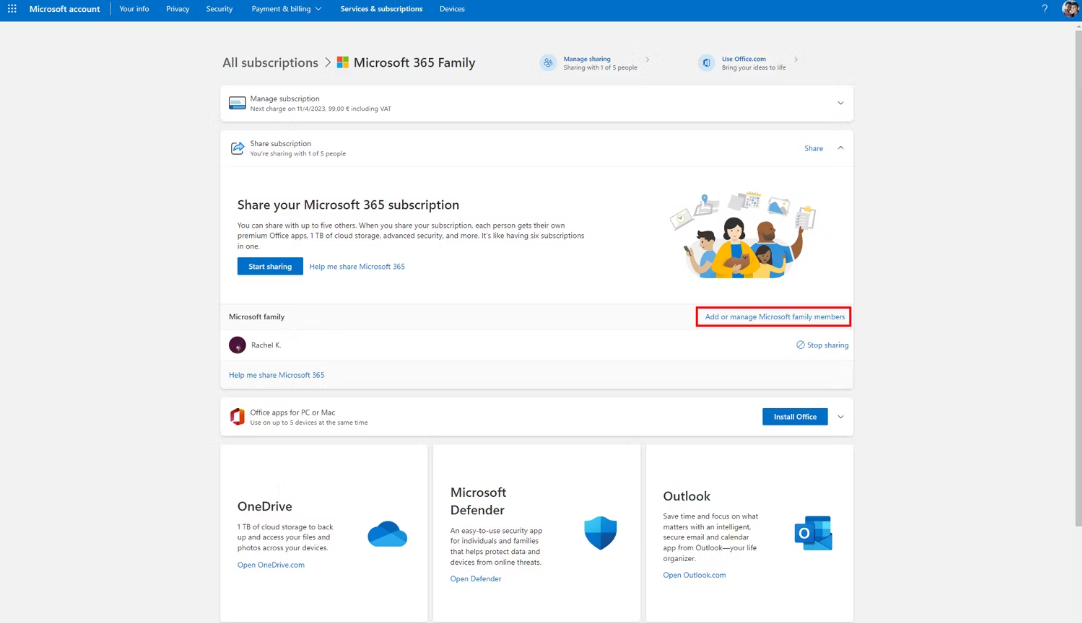Open the app launcher grid icon
Screen dimensions: 1082x623
click(x=12, y=9)
